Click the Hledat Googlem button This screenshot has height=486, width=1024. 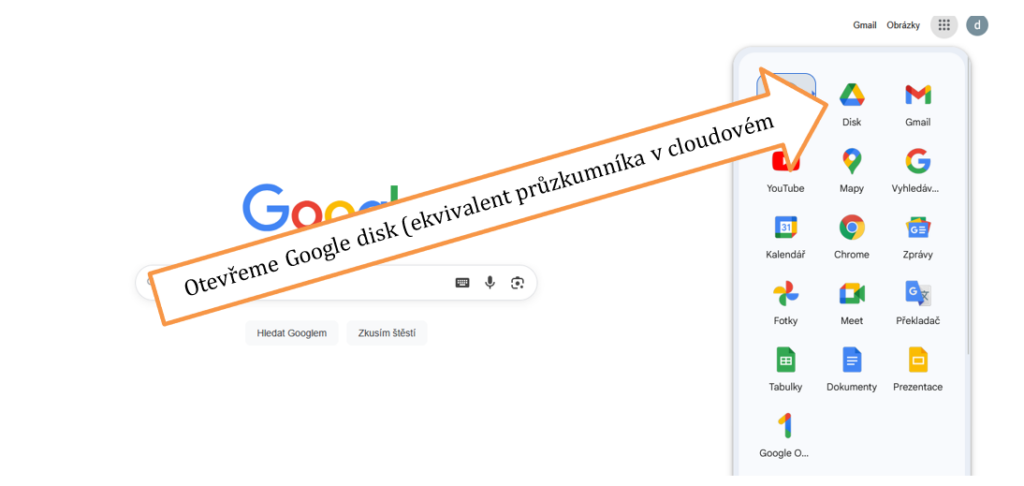pos(291,332)
